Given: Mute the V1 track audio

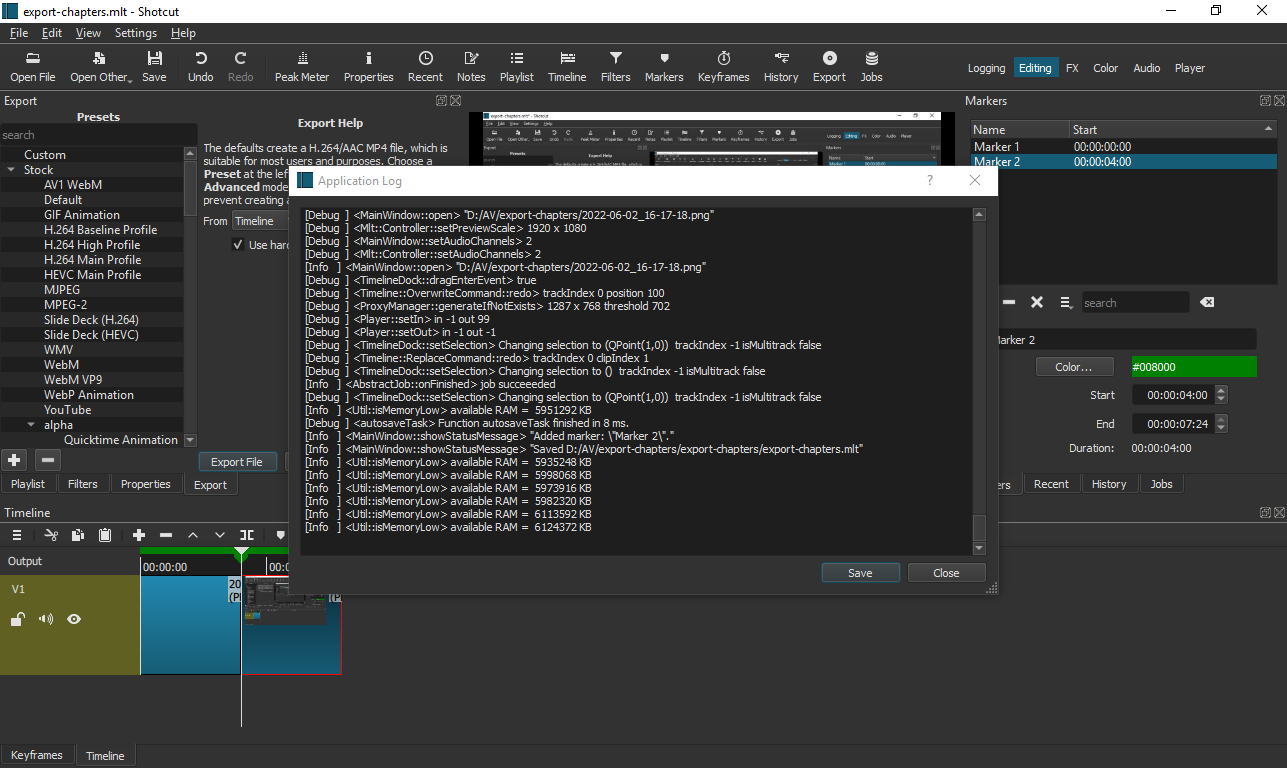Looking at the screenshot, I should [46, 620].
